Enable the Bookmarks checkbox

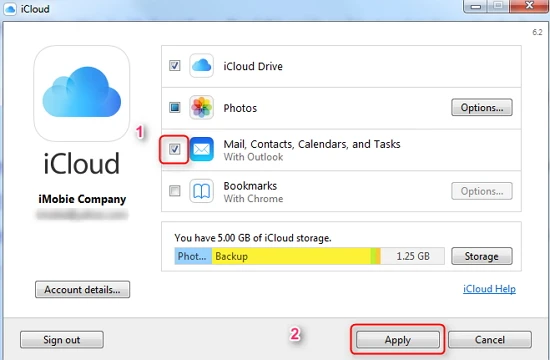175,191
